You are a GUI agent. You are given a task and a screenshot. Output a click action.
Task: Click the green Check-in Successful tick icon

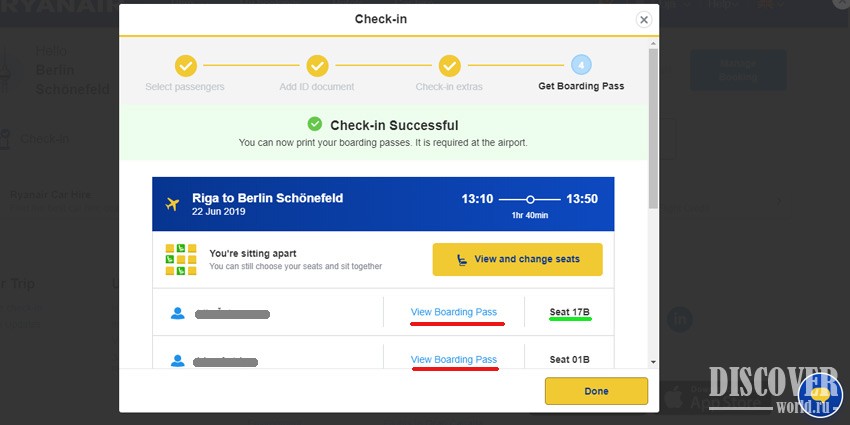click(x=314, y=124)
